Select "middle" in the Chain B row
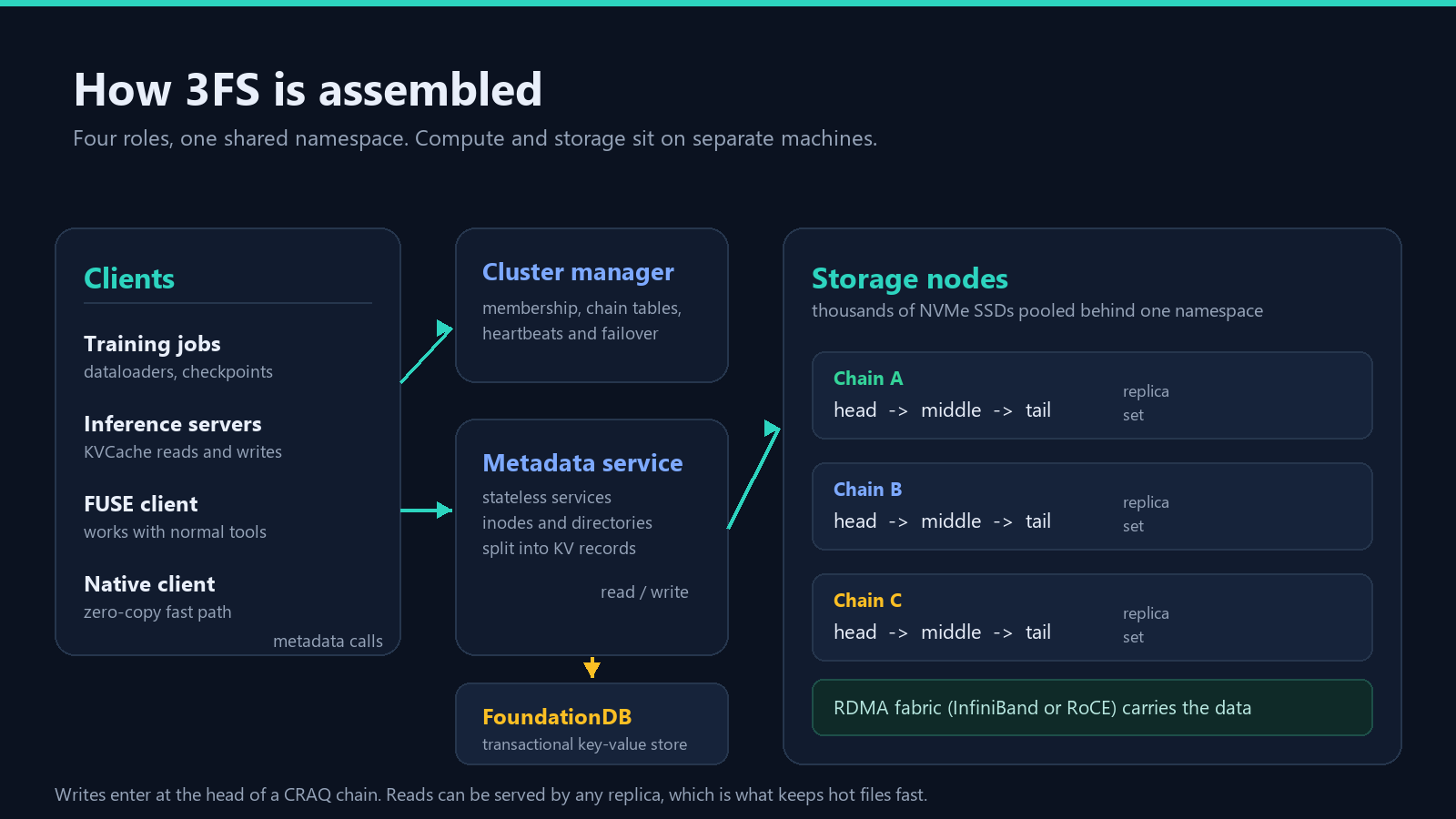 951,521
